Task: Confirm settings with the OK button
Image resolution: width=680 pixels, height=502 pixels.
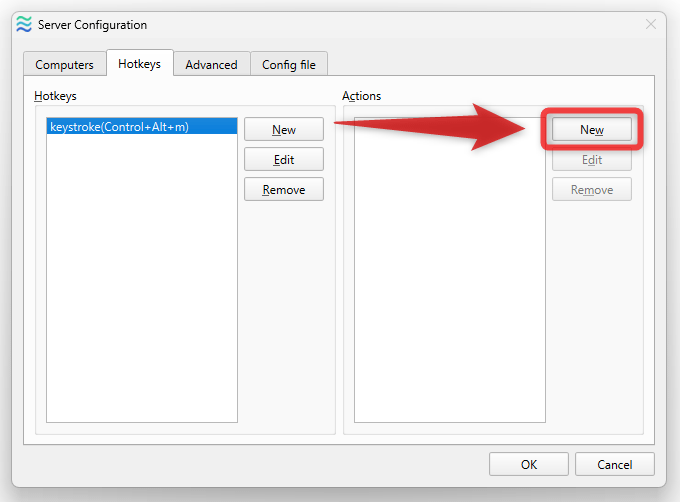Action: tap(529, 464)
